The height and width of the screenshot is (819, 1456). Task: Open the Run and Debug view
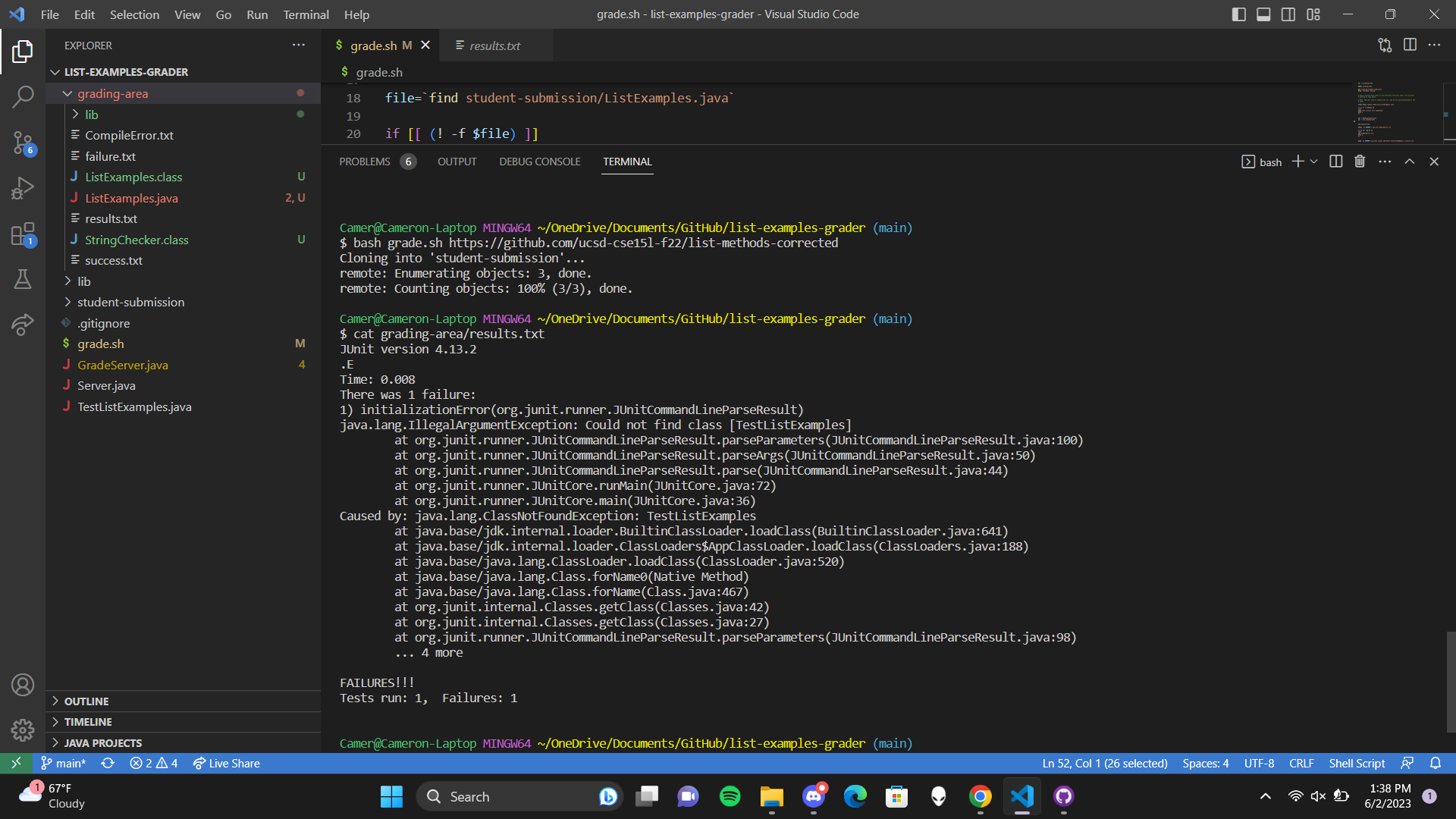(x=23, y=188)
